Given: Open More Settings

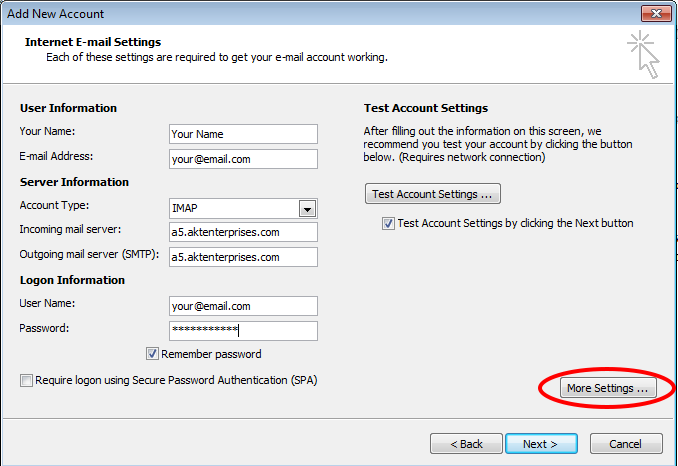Looking at the screenshot, I should coord(608,388).
